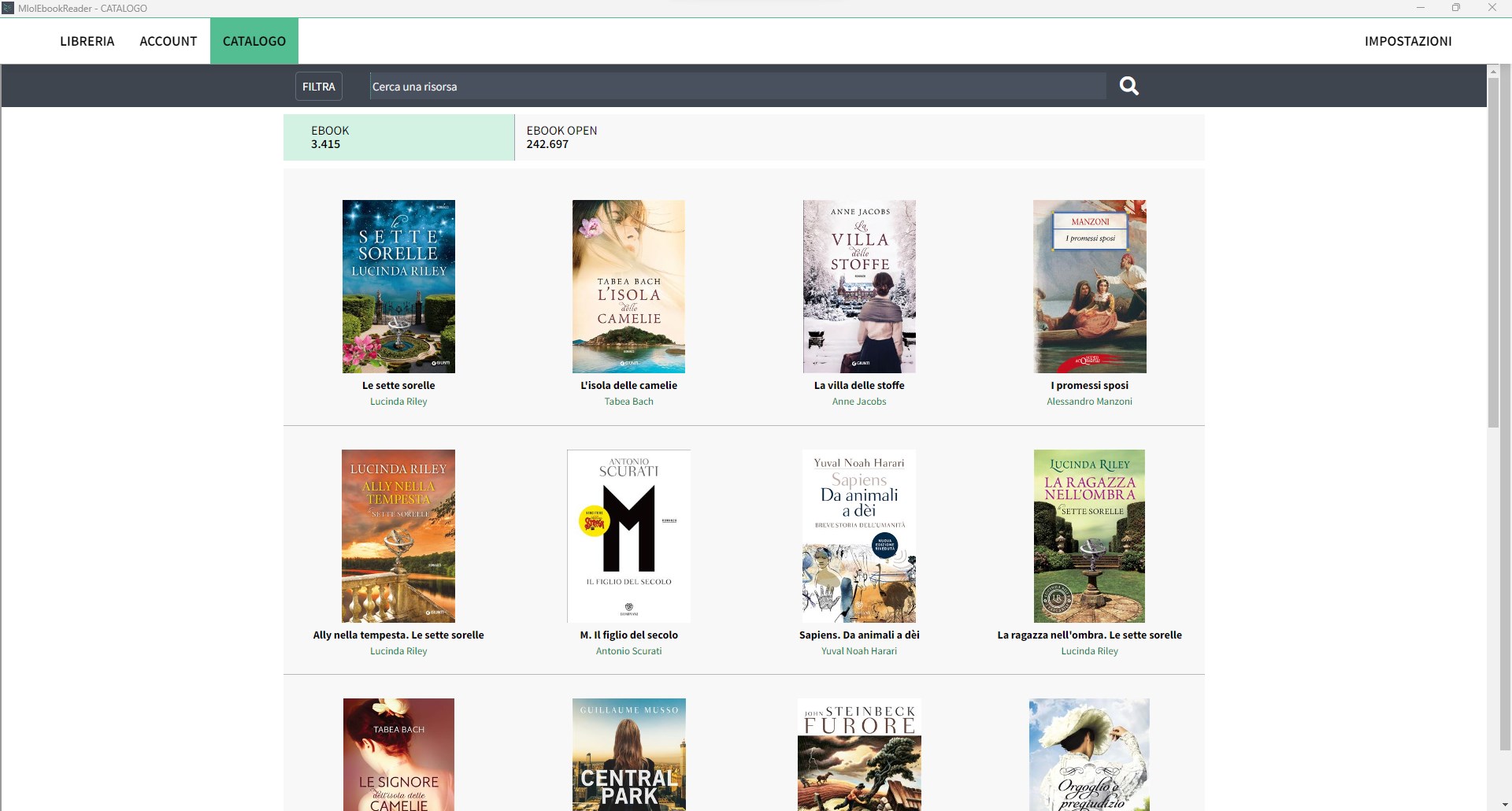This screenshot has width=1512, height=811.
Task: Click 'M. Il figlio del secolo' title
Action: [x=628, y=635]
